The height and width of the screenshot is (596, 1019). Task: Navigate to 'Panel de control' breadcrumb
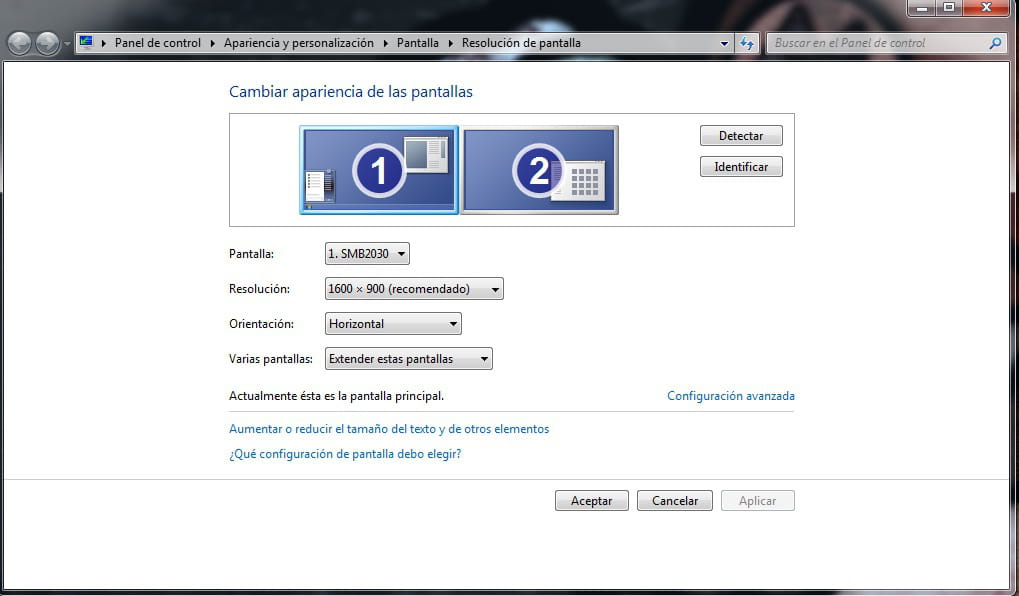pyautogui.click(x=158, y=43)
